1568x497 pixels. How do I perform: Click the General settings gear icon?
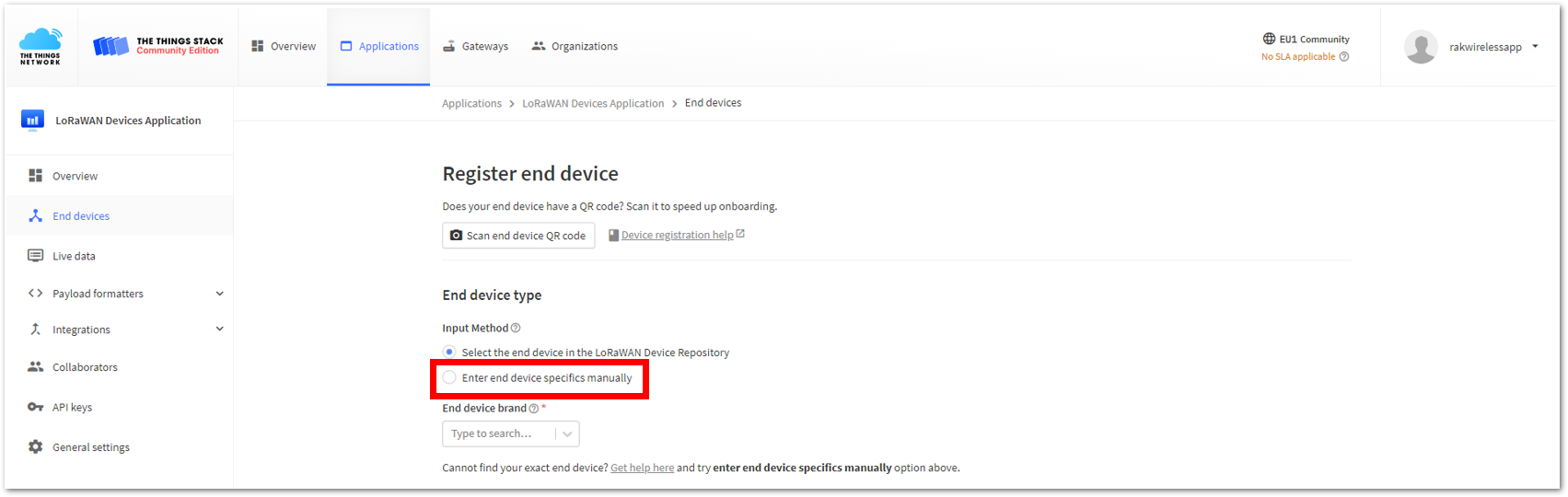(x=35, y=446)
